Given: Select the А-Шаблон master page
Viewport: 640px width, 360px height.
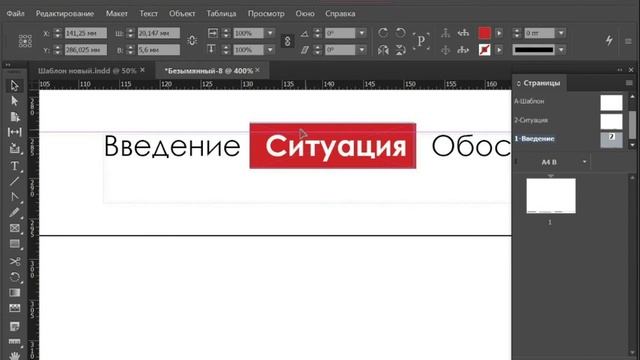Looking at the screenshot, I should coord(568,101).
